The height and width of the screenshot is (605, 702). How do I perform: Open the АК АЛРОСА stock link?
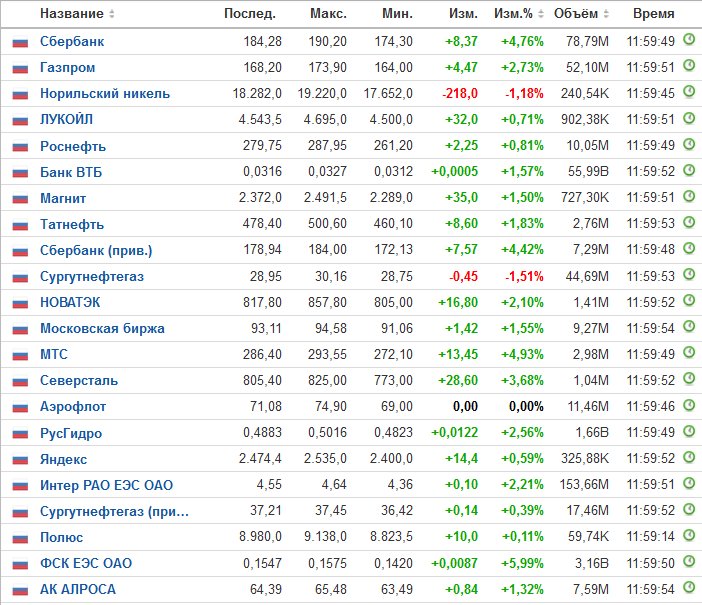click(78, 589)
